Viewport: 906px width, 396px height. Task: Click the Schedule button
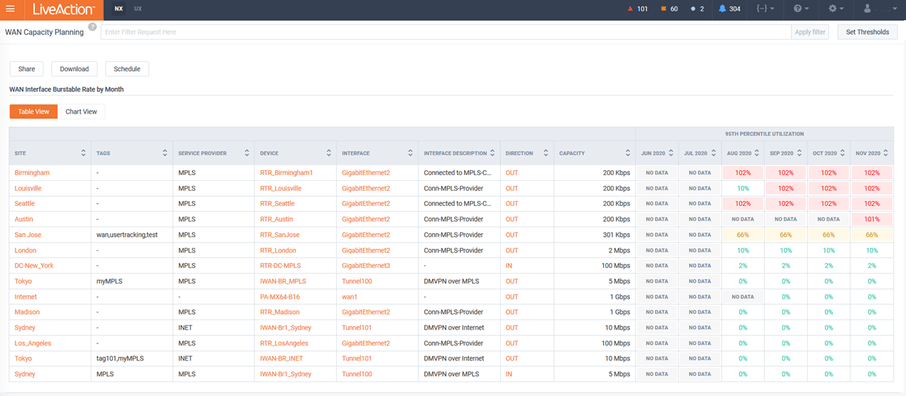[127, 69]
